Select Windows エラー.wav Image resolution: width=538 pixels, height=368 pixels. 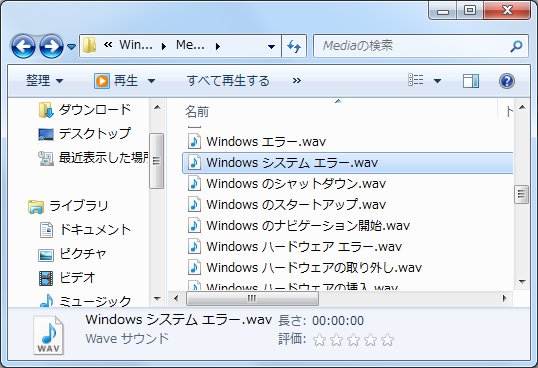266,142
